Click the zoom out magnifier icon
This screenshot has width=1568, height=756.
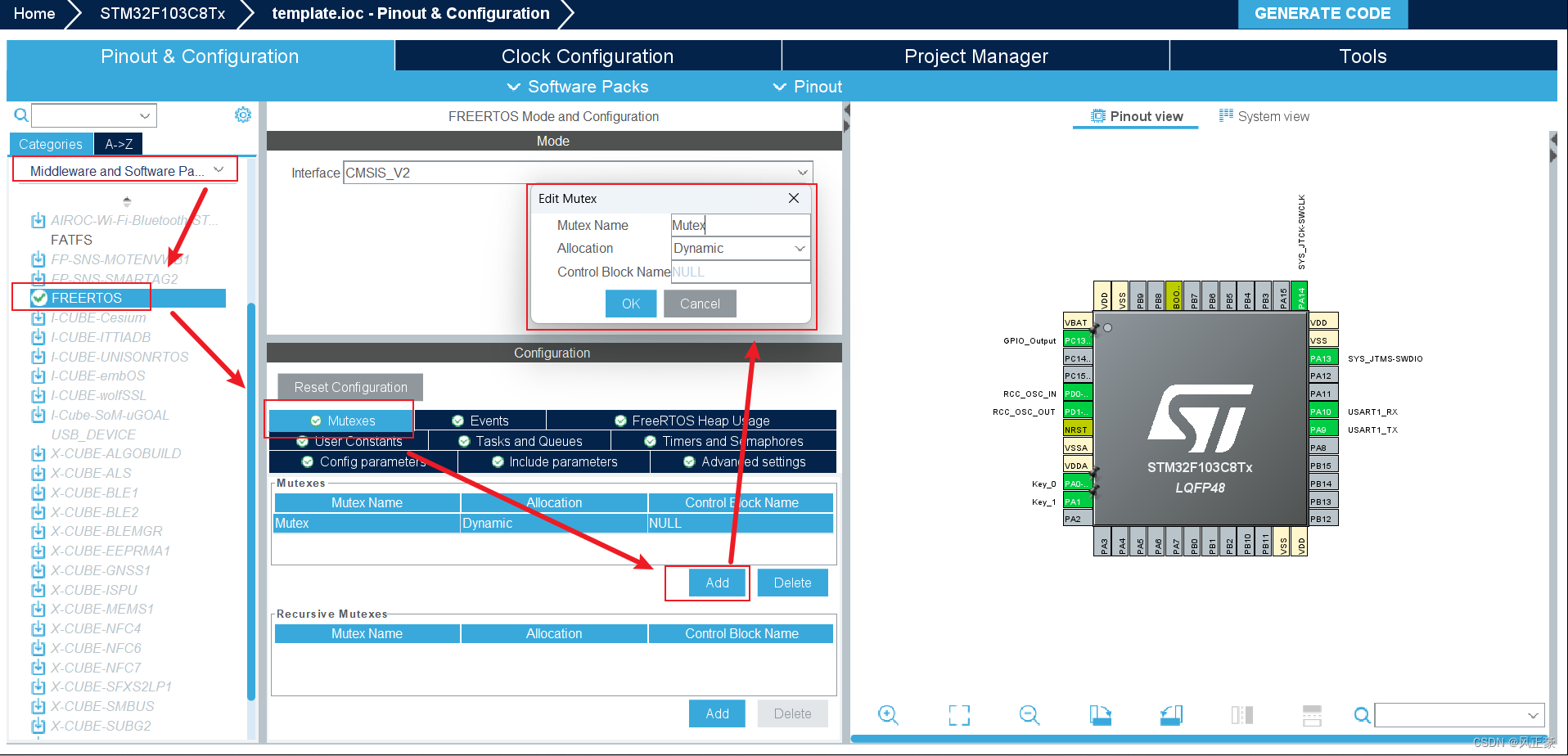click(x=1030, y=715)
